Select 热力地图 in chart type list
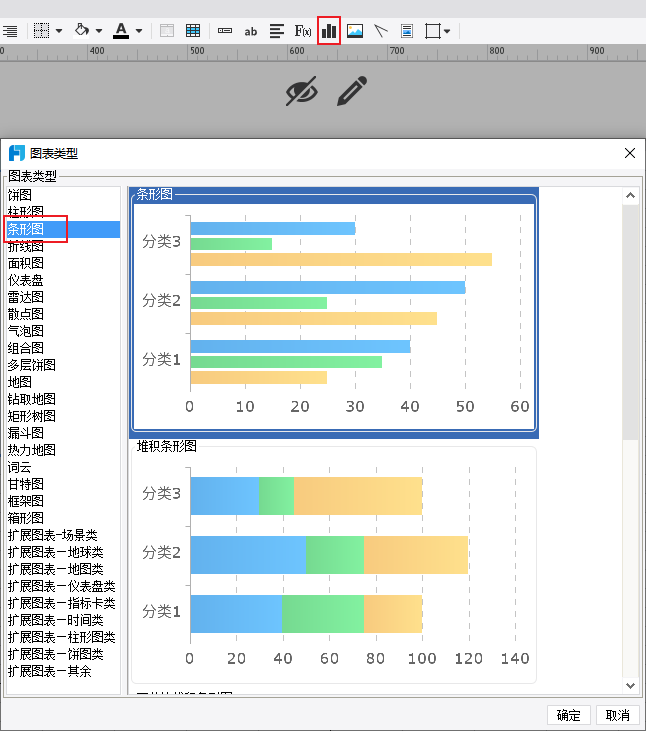Viewport: 646px width, 731px height. point(63,450)
